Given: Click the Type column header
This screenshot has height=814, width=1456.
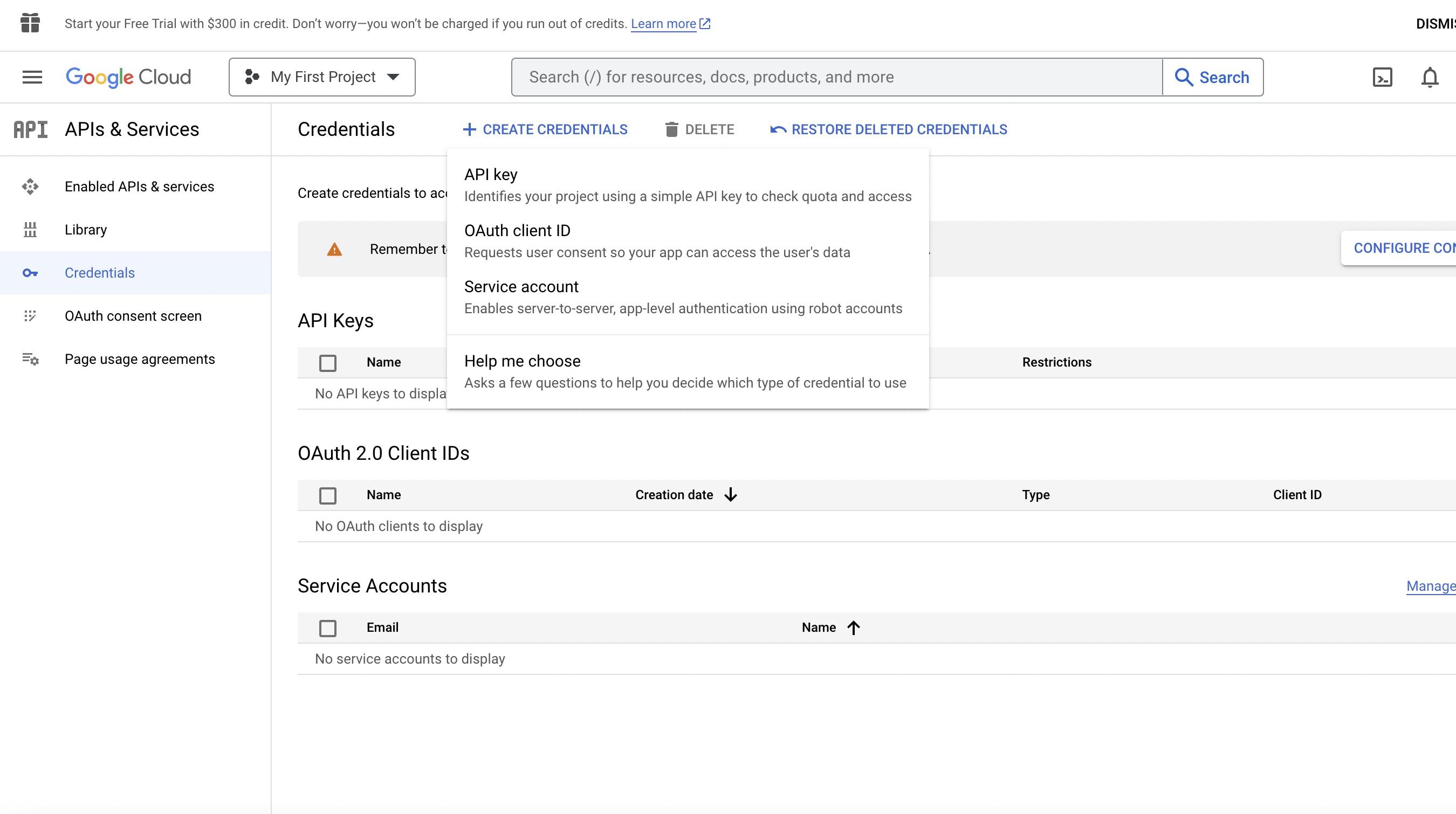Looking at the screenshot, I should click(x=1035, y=495).
